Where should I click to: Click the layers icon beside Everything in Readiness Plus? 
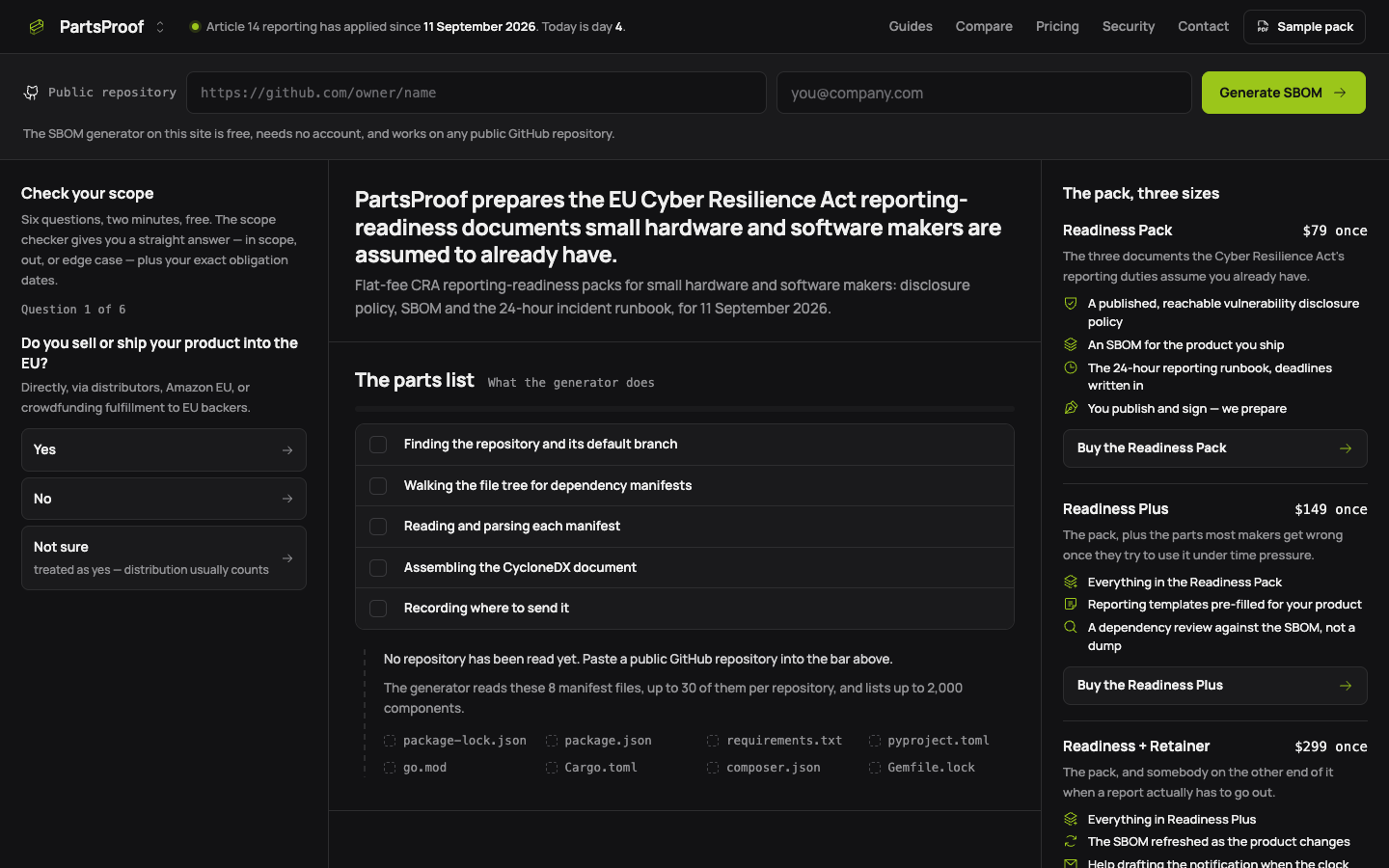[x=1071, y=819]
